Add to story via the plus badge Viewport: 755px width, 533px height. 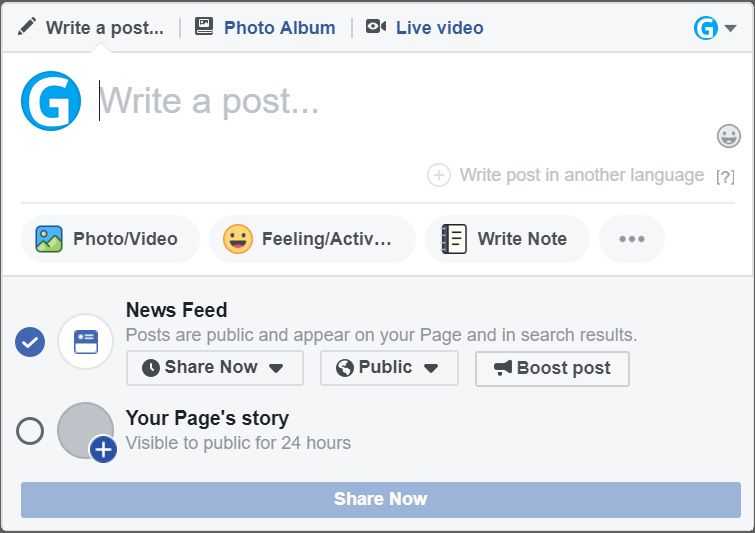coord(103,450)
